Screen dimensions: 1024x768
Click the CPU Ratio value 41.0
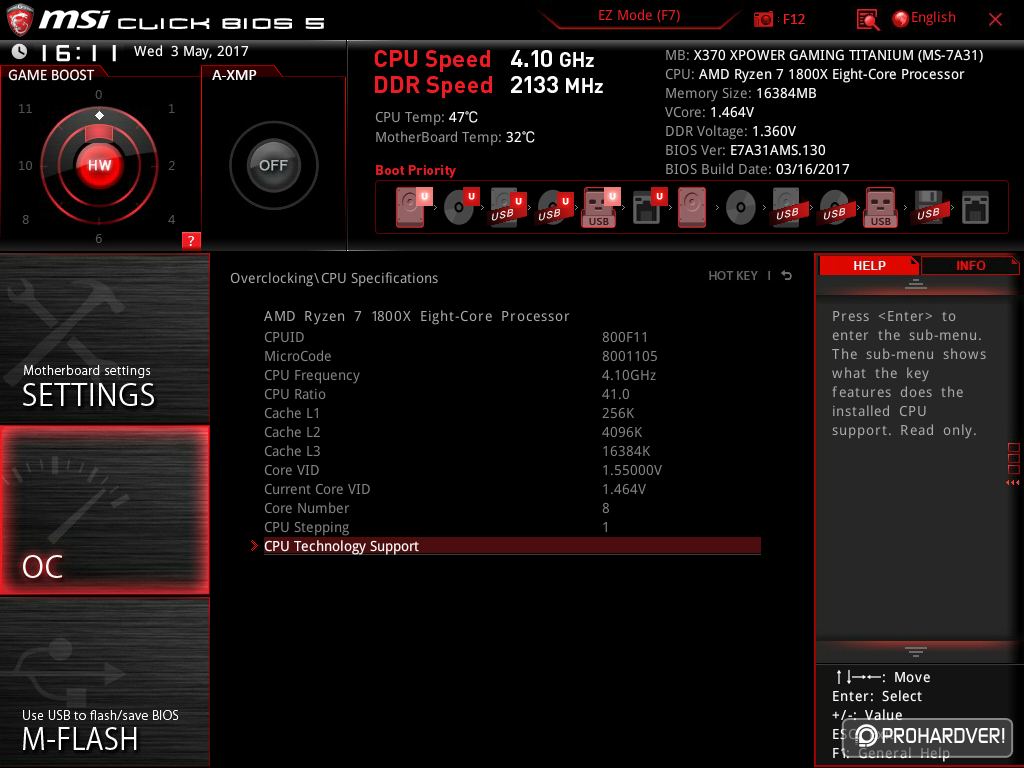[x=615, y=394]
